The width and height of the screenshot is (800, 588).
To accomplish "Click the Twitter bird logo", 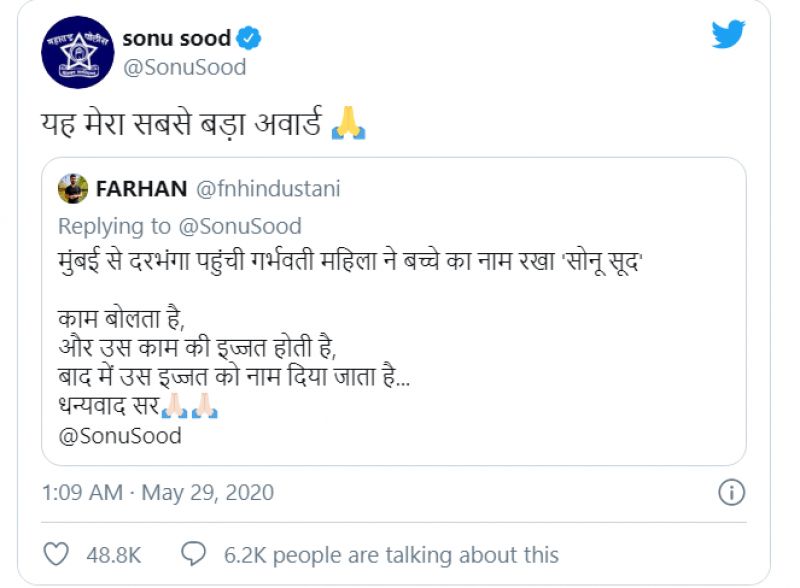I will click(x=728, y=35).
